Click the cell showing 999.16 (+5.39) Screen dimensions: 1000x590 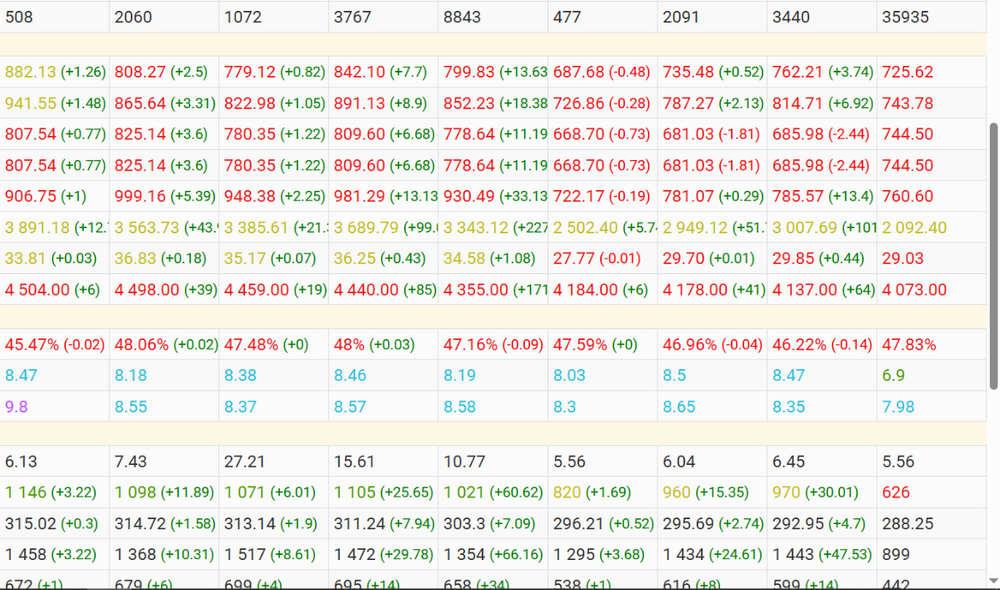[164, 196]
